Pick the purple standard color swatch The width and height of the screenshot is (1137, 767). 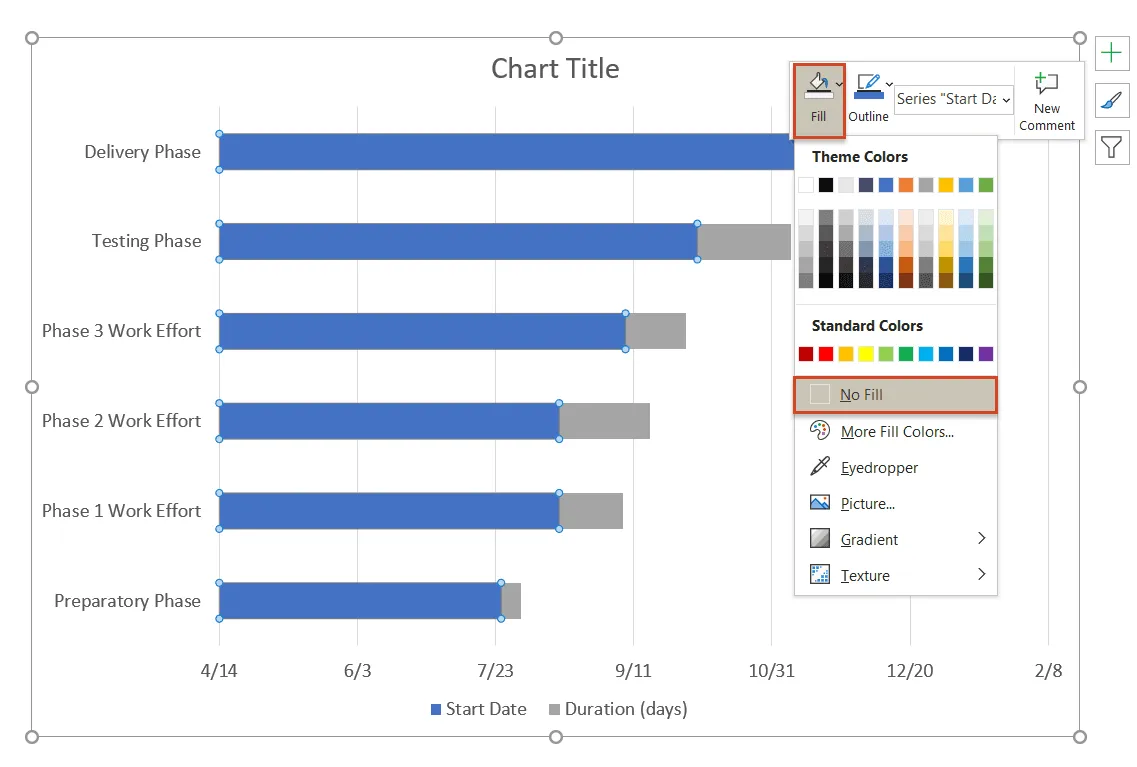pyautogui.click(x=986, y=354)
